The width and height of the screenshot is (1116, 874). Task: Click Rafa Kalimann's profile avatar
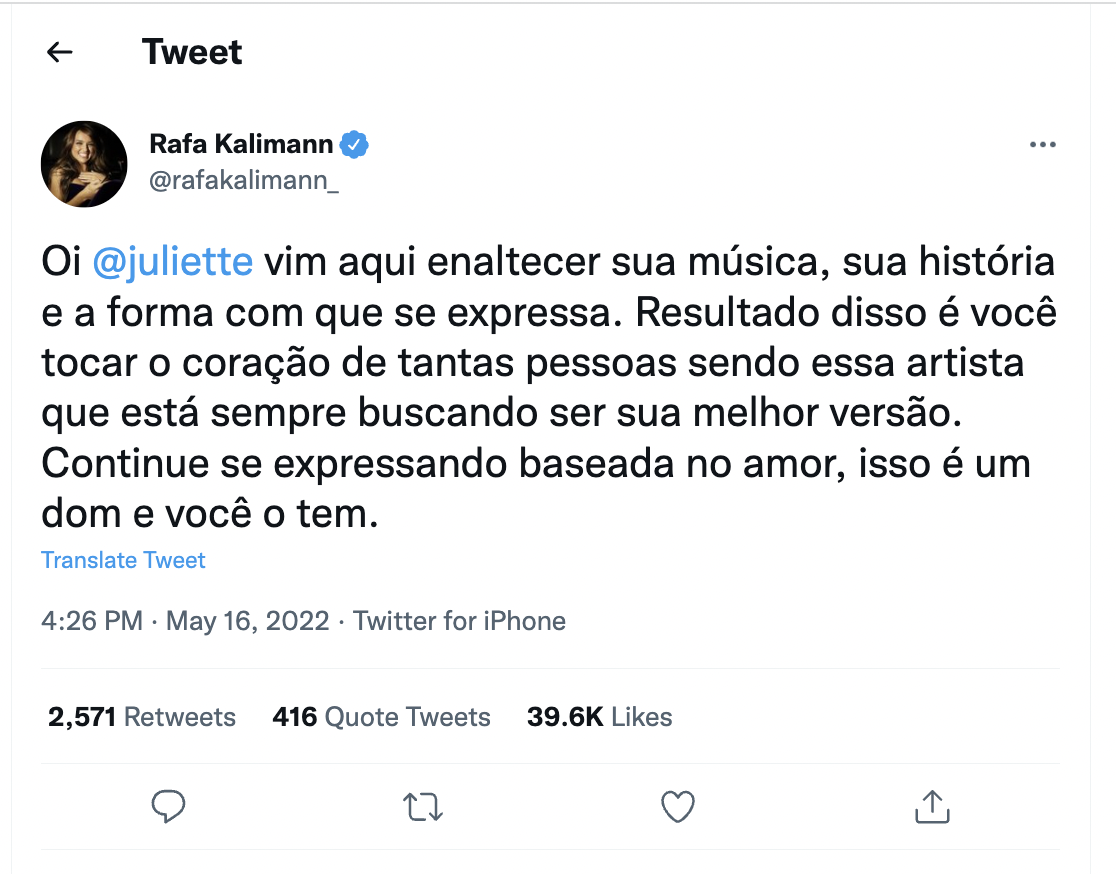[84, 164]
